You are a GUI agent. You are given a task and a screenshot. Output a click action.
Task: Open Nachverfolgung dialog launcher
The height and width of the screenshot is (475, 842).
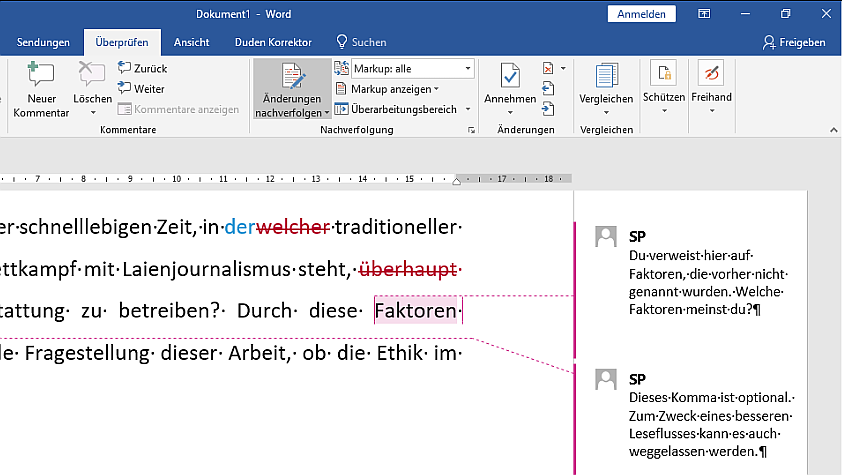(x=471, y=131)
